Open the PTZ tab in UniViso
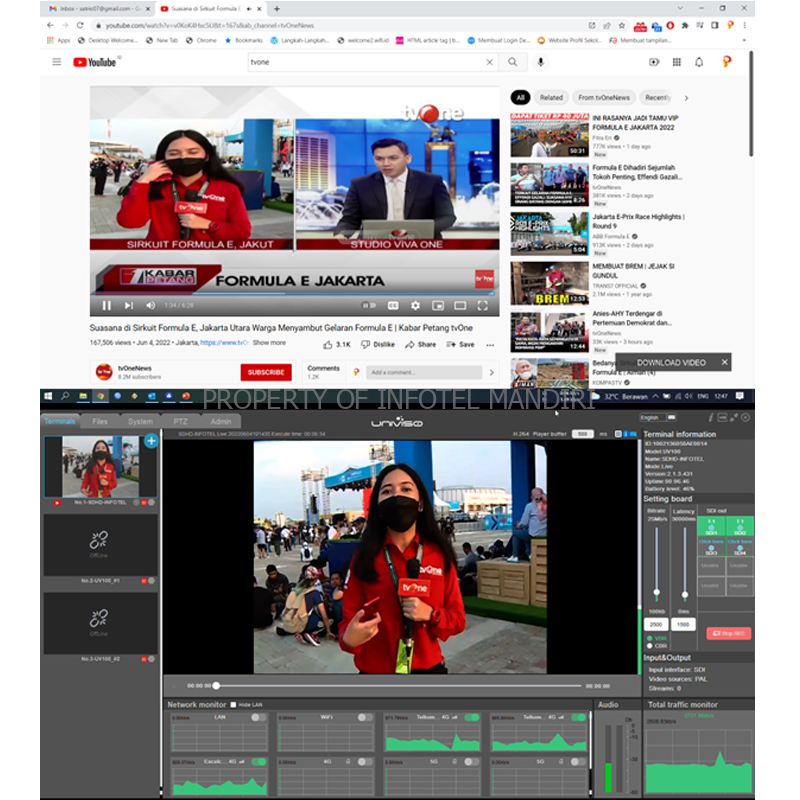 180,421
